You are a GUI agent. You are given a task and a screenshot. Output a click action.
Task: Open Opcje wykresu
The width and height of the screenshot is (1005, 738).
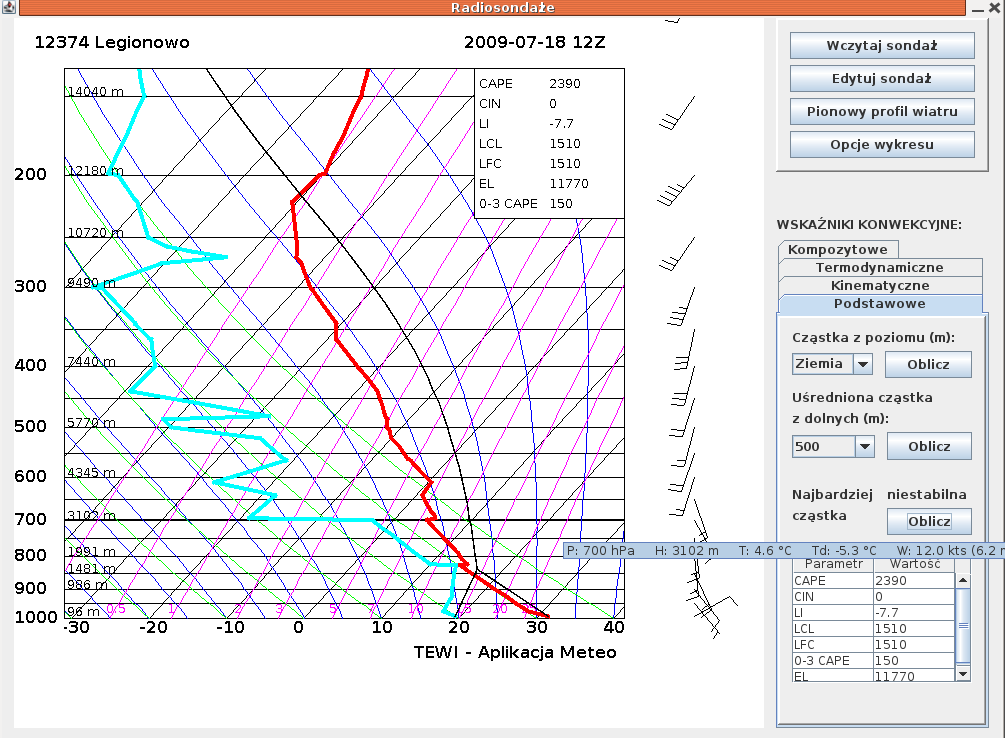click(882, 145)
